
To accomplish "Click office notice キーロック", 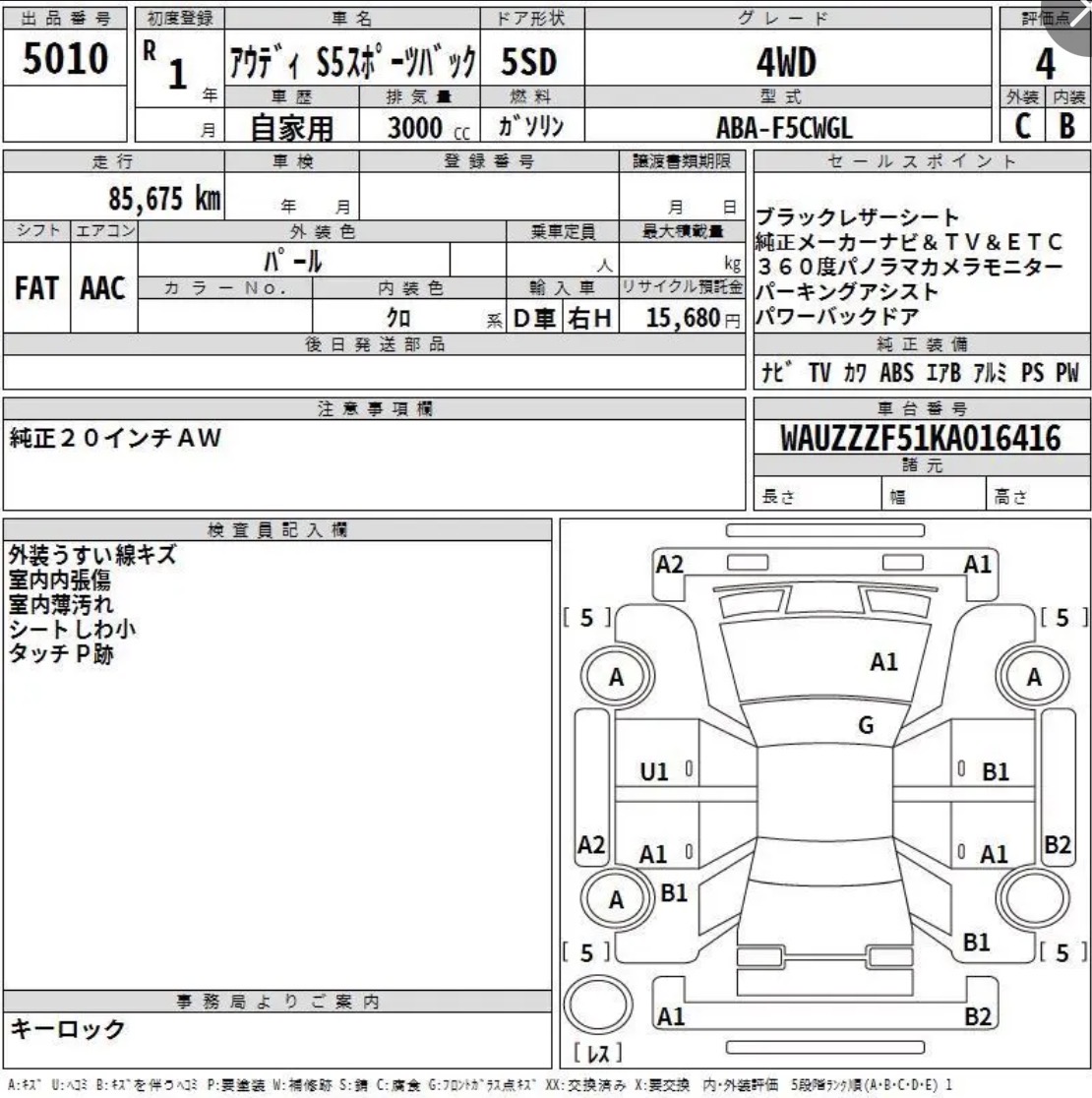I will click(67, 1029).
